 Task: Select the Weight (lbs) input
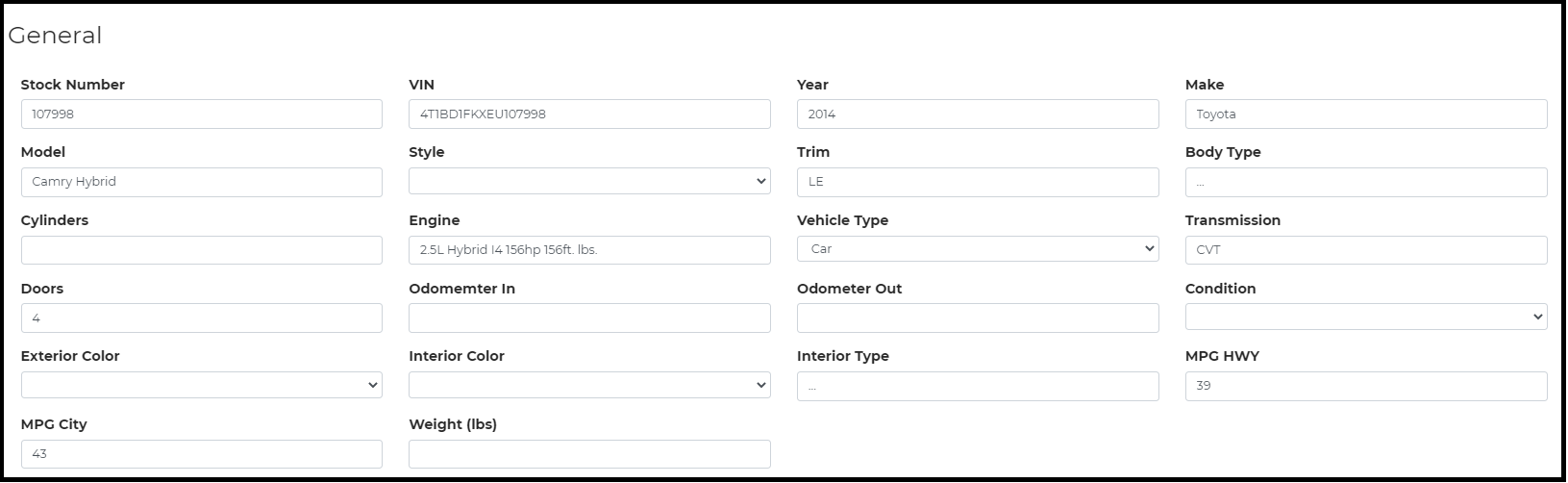(x=589, y=454)
